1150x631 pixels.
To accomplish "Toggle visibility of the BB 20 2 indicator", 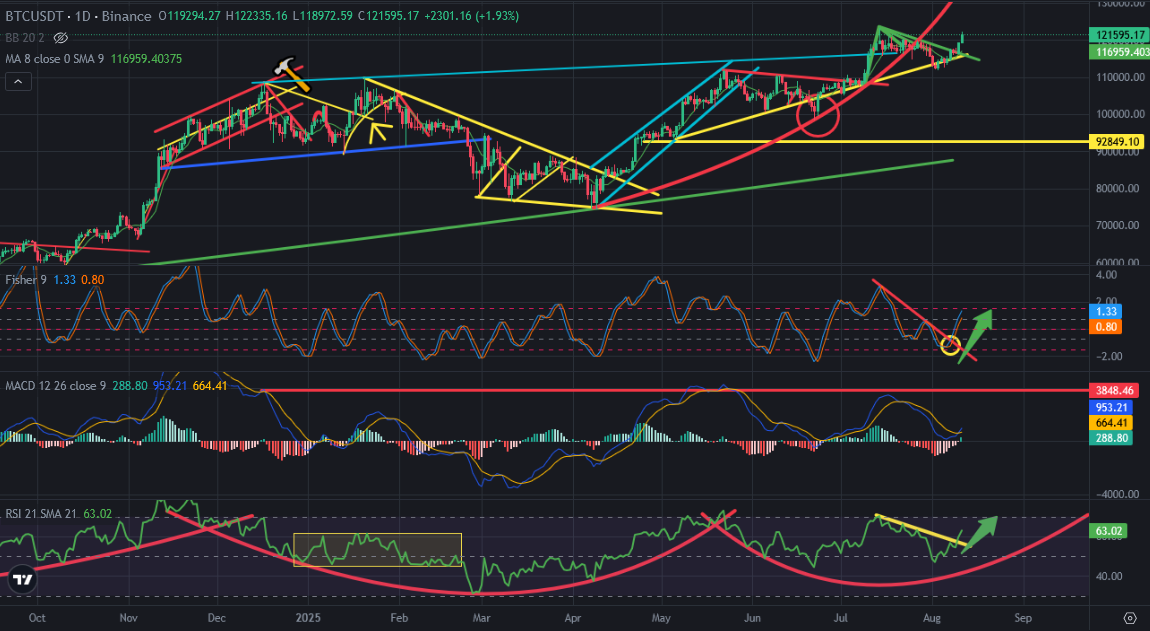I will 61,37.
